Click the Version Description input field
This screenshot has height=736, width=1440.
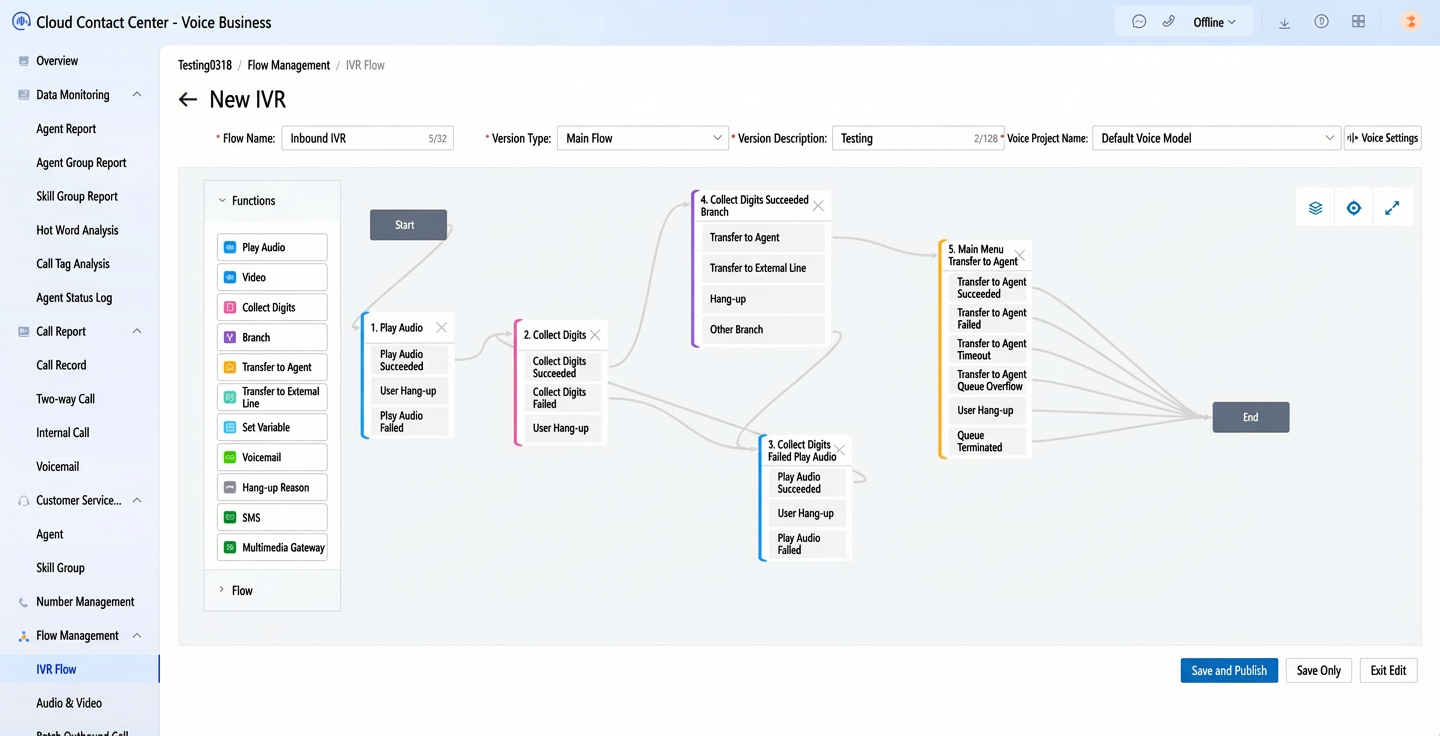918,138
